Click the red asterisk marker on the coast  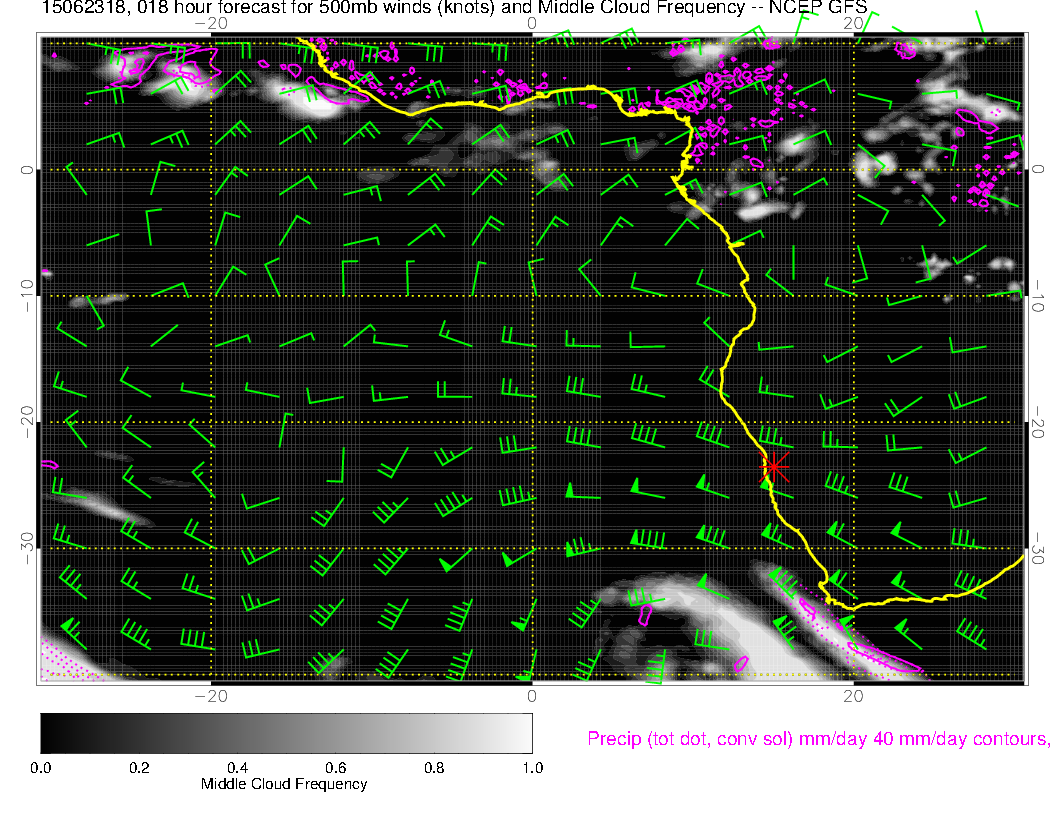click(775, 466)
